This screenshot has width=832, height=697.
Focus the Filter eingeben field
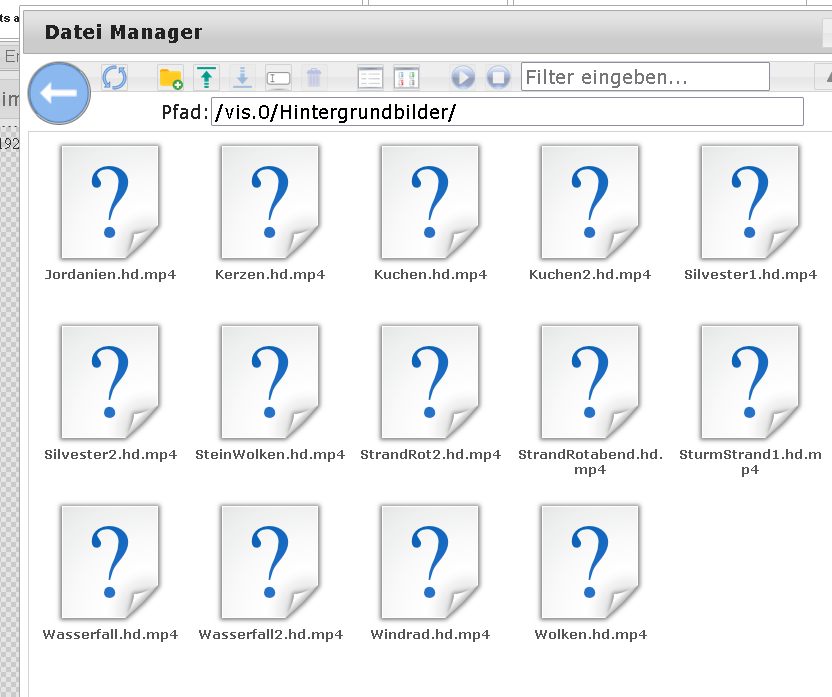[x=645, y=77]
